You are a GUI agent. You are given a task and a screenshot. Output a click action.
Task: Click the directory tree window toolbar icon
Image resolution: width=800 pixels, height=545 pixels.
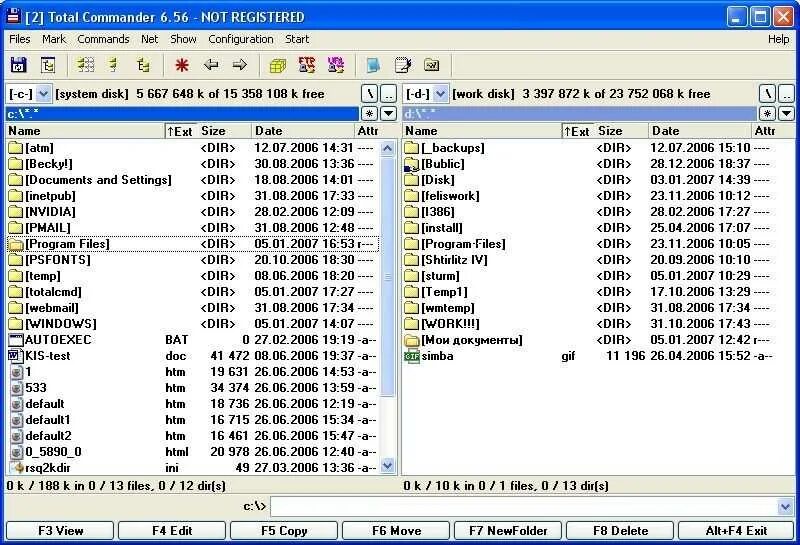pos(48,65)
